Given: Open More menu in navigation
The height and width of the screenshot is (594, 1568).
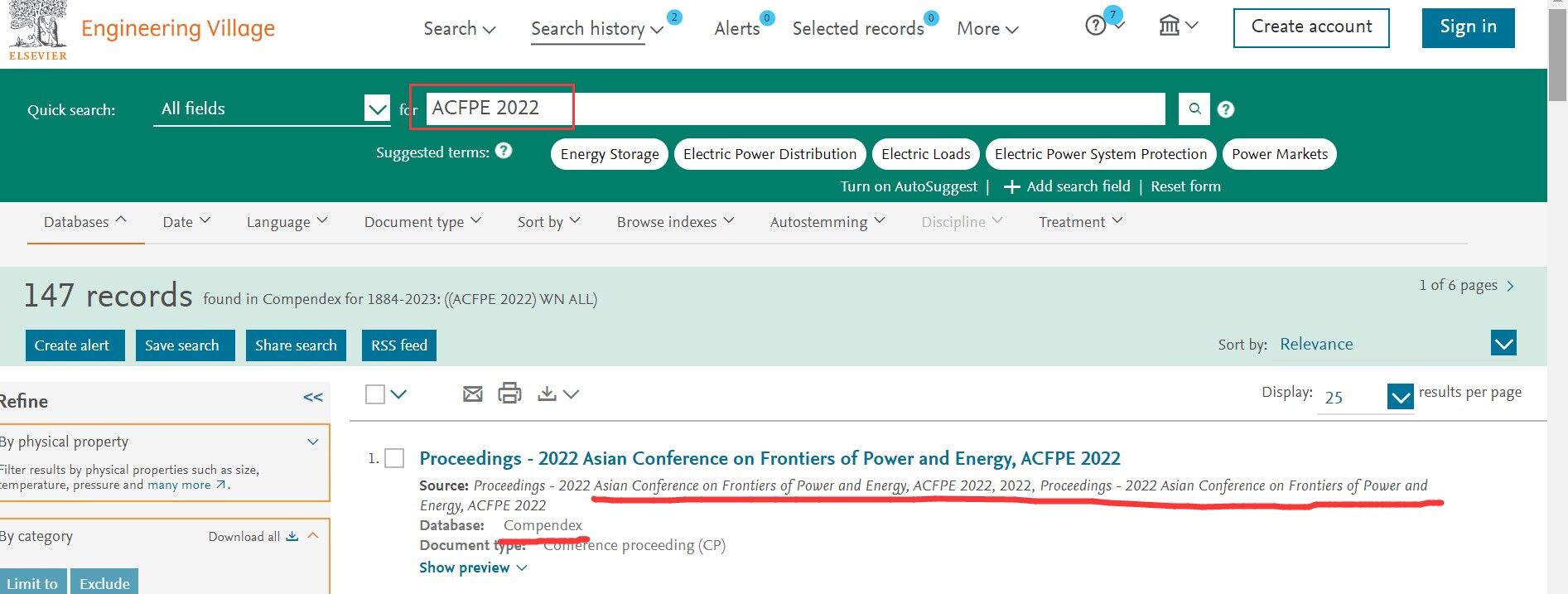Looking at the screenshot, I should point(987,28).
